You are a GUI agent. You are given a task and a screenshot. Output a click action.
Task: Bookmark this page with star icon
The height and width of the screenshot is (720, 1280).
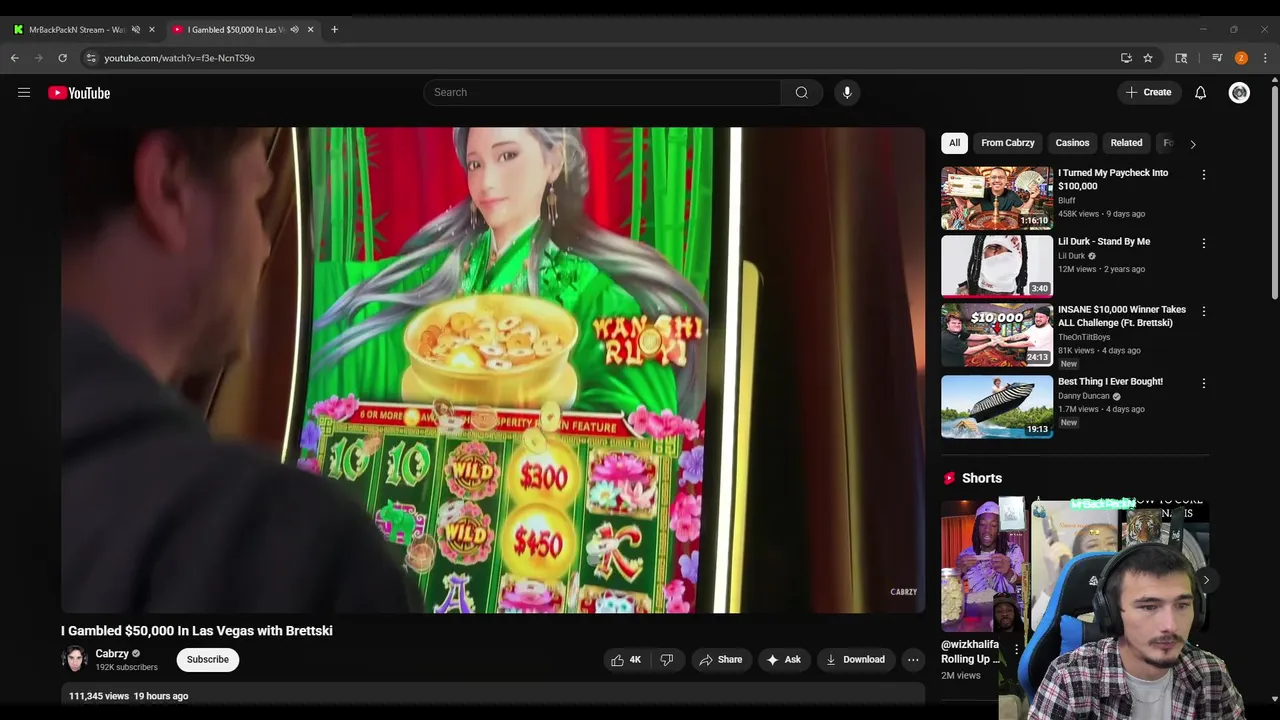tap(1148, 58)
